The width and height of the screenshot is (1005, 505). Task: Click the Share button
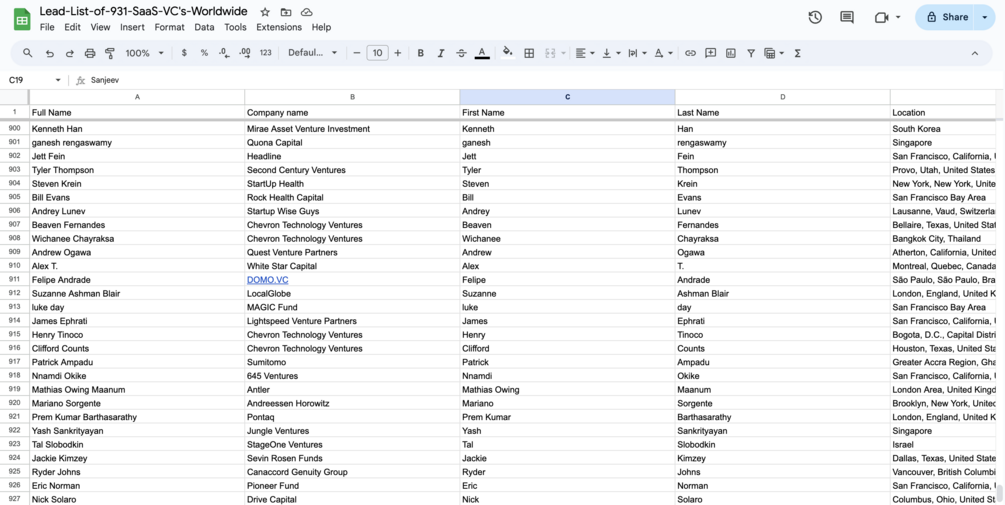(944, 17)
